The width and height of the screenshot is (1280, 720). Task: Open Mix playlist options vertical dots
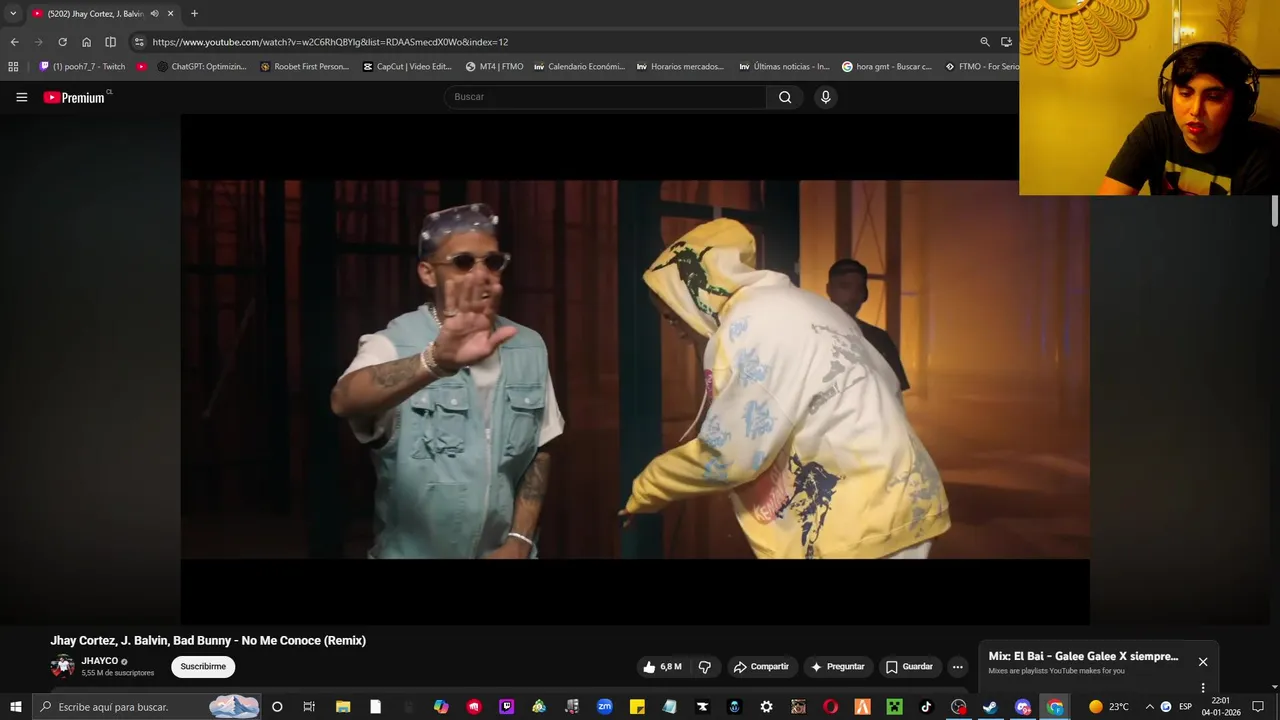(1203, 688)
